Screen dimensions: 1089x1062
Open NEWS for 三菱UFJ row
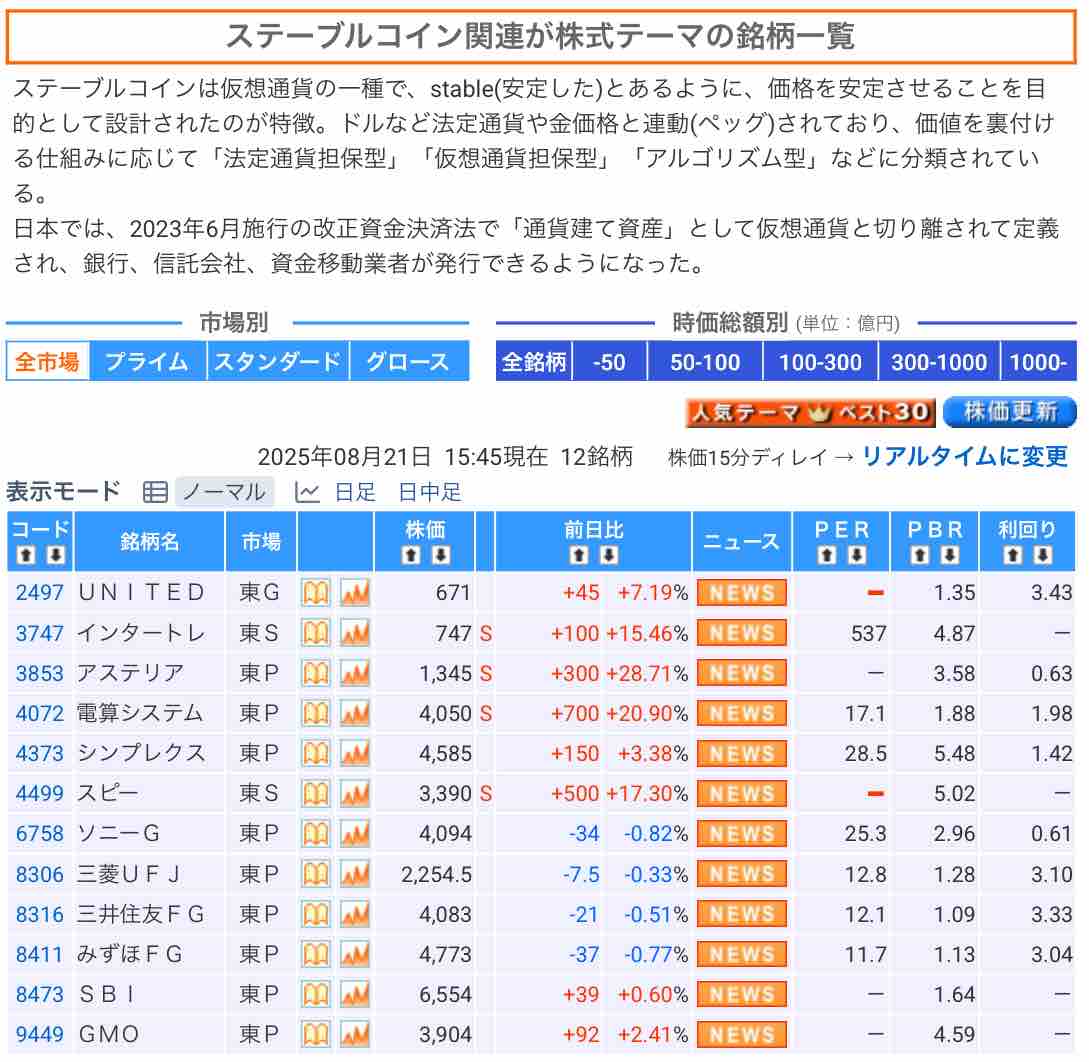[742, 874]
